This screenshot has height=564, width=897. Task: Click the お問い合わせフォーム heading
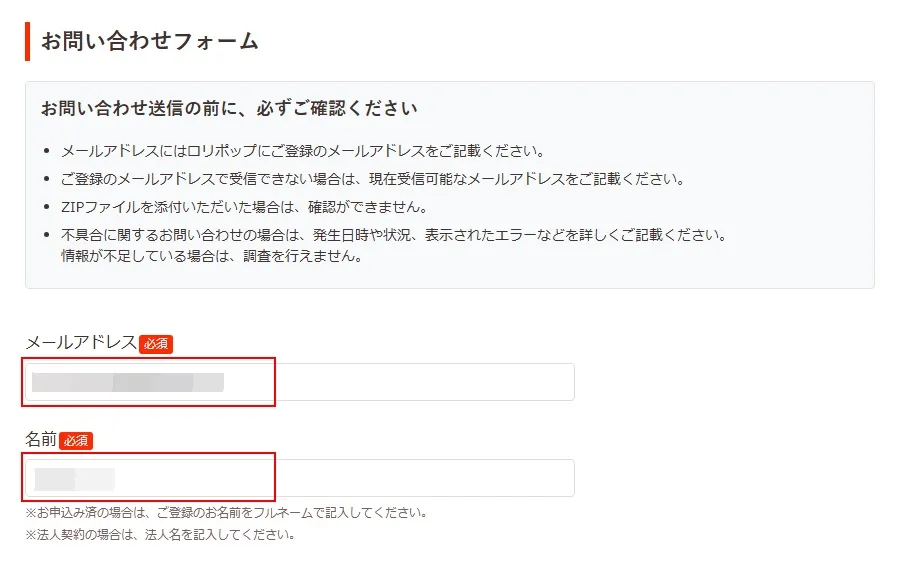point(150,41)
